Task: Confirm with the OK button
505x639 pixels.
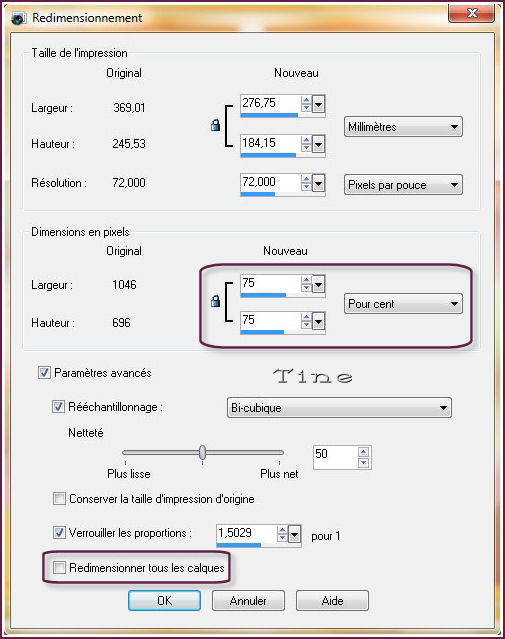Action: pyautogui.click(x=164, y=600)
